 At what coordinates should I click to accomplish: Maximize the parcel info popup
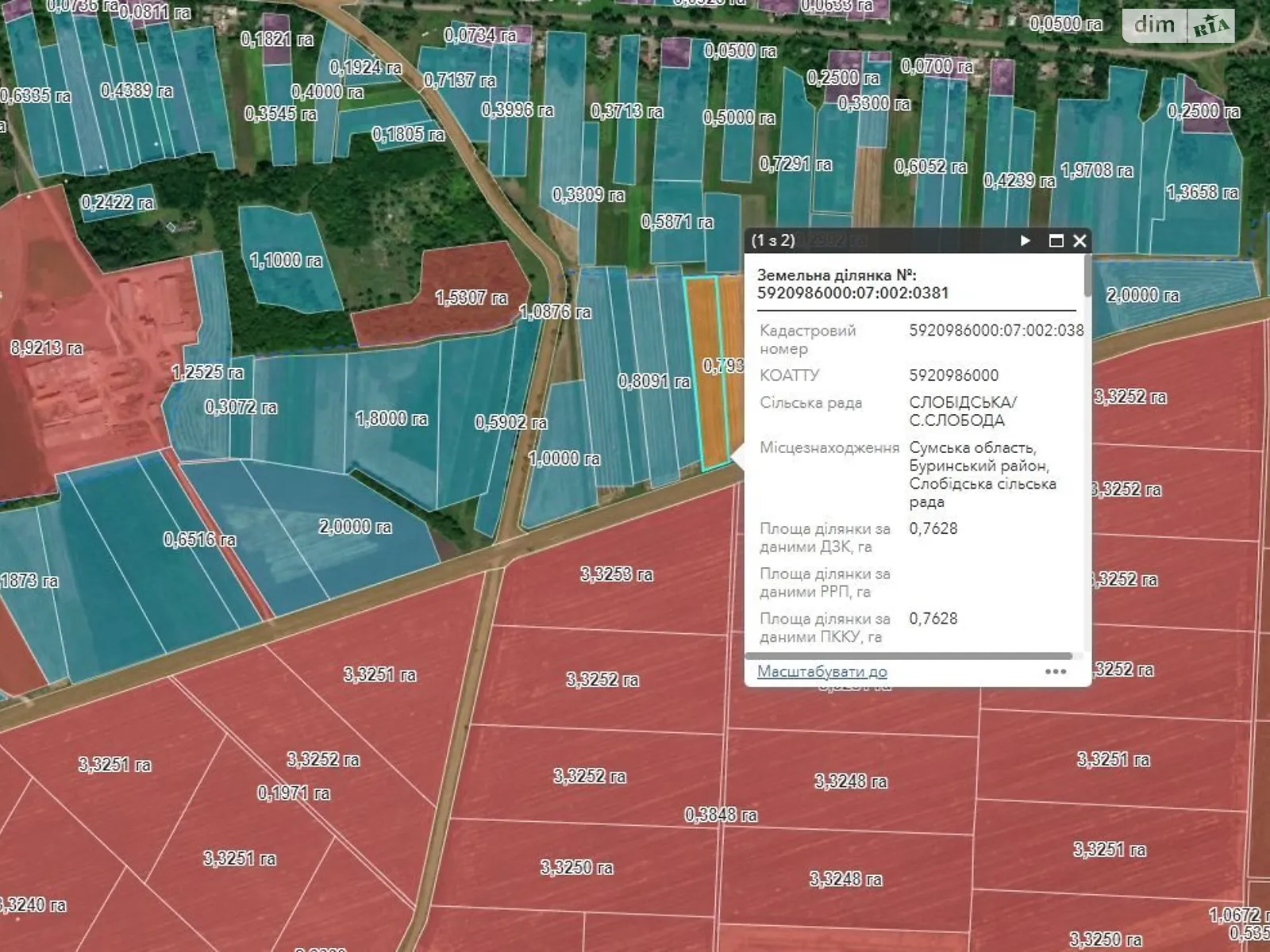[x=1056, y=240]
